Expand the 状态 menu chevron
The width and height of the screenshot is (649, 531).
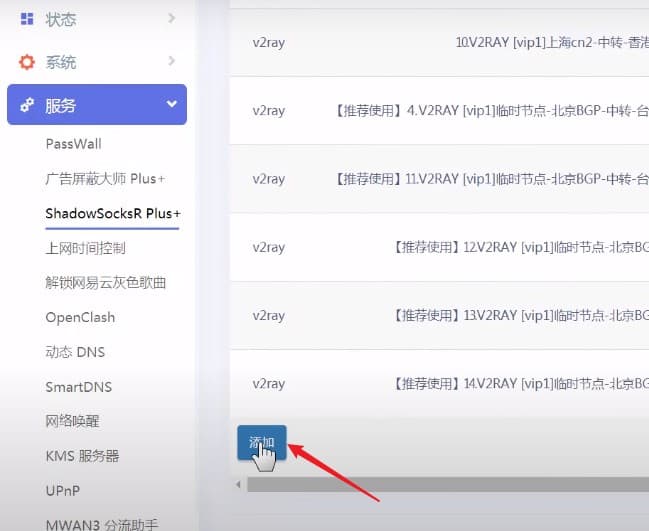(172, 18)
